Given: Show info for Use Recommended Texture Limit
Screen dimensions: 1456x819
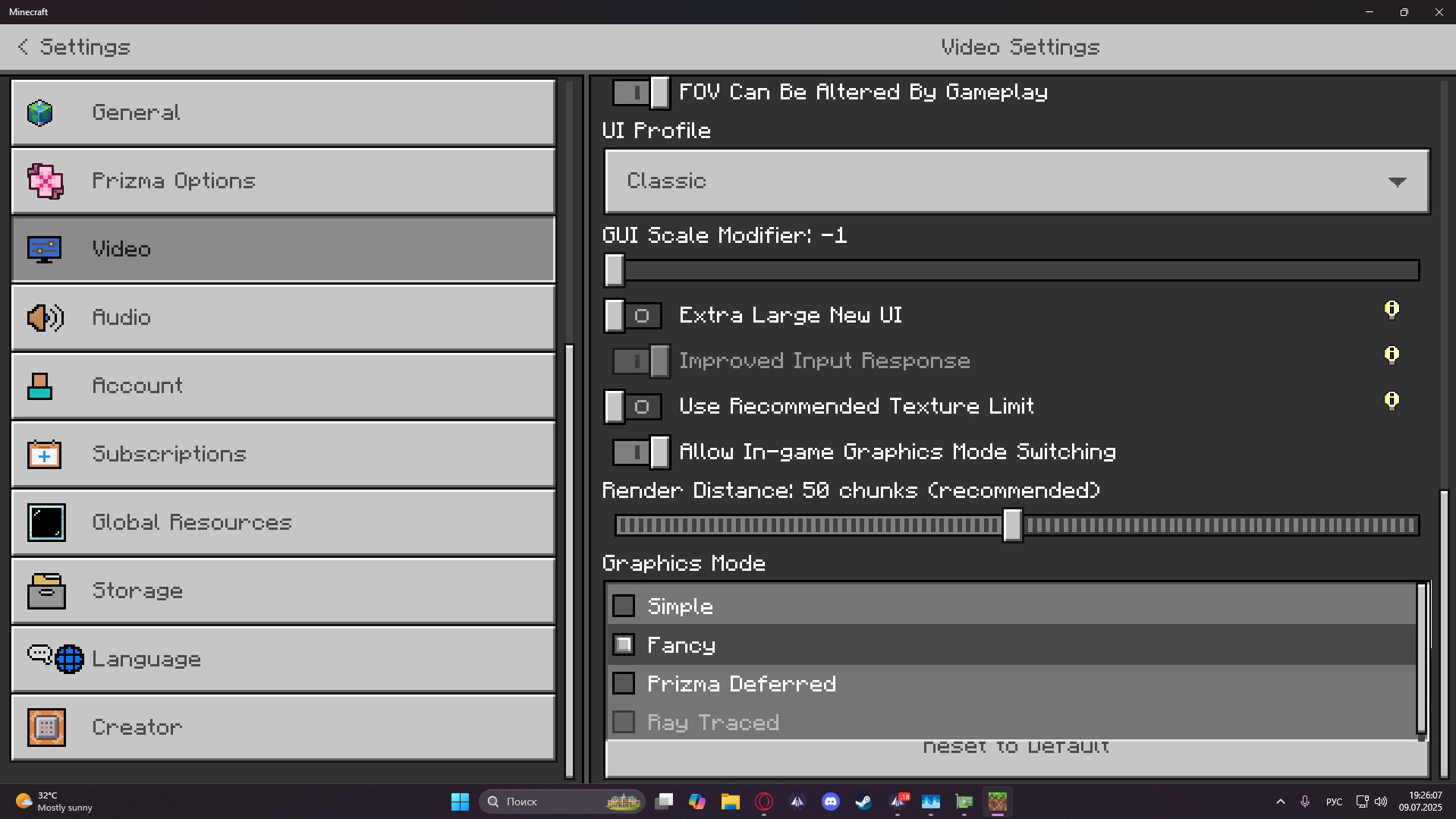Looking at the screenshot, I should click(1392, 401).
